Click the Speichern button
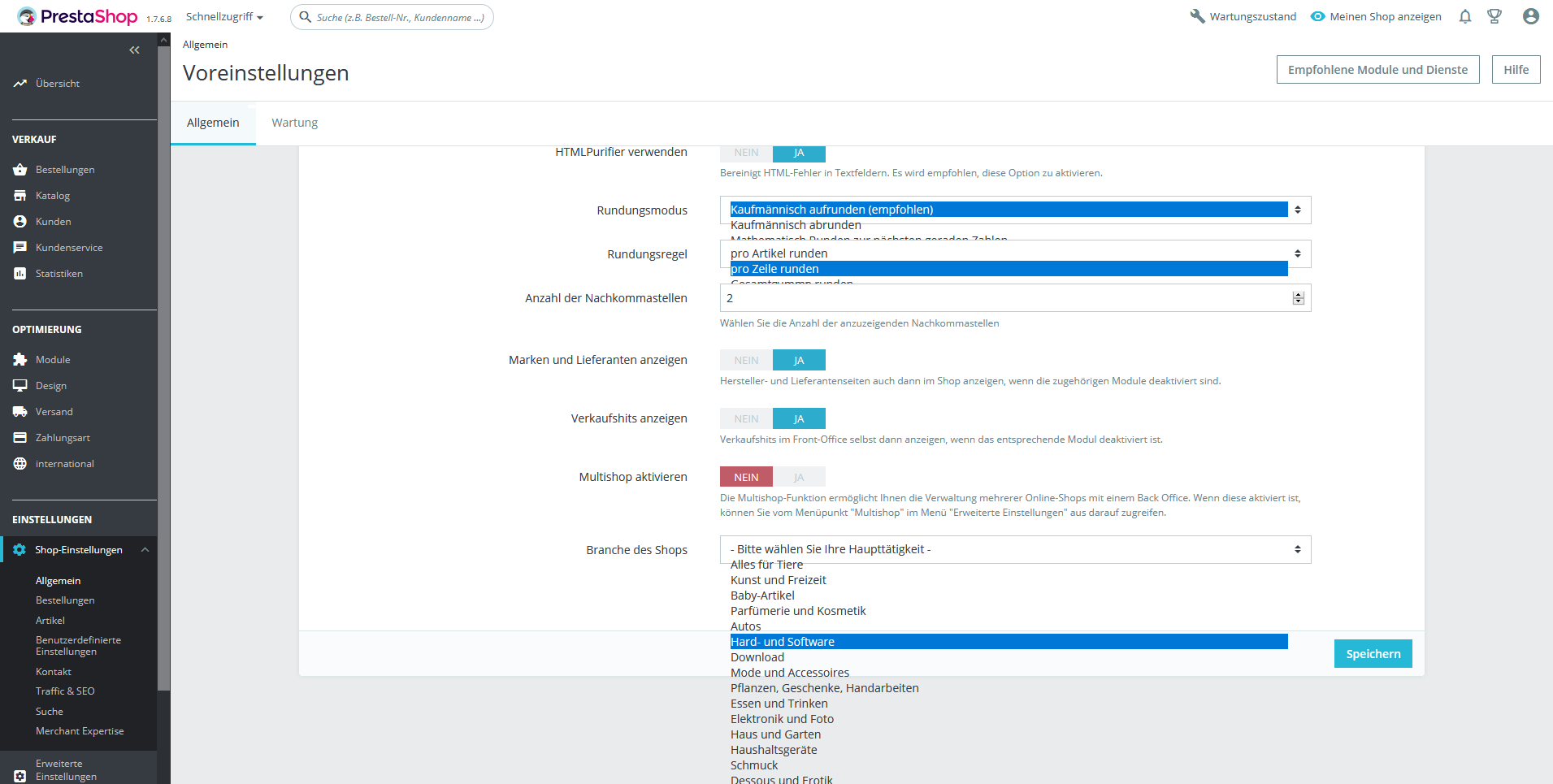Screen dimensions: 1553x784 point(1373,654)
